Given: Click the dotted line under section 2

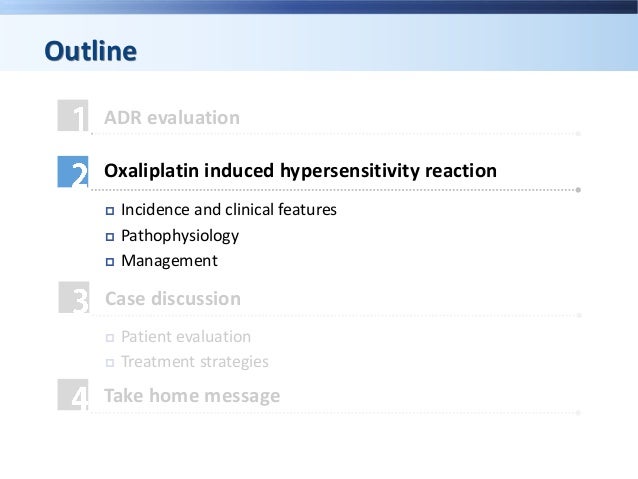Looking at the screenshot, I should click(340, 189).
